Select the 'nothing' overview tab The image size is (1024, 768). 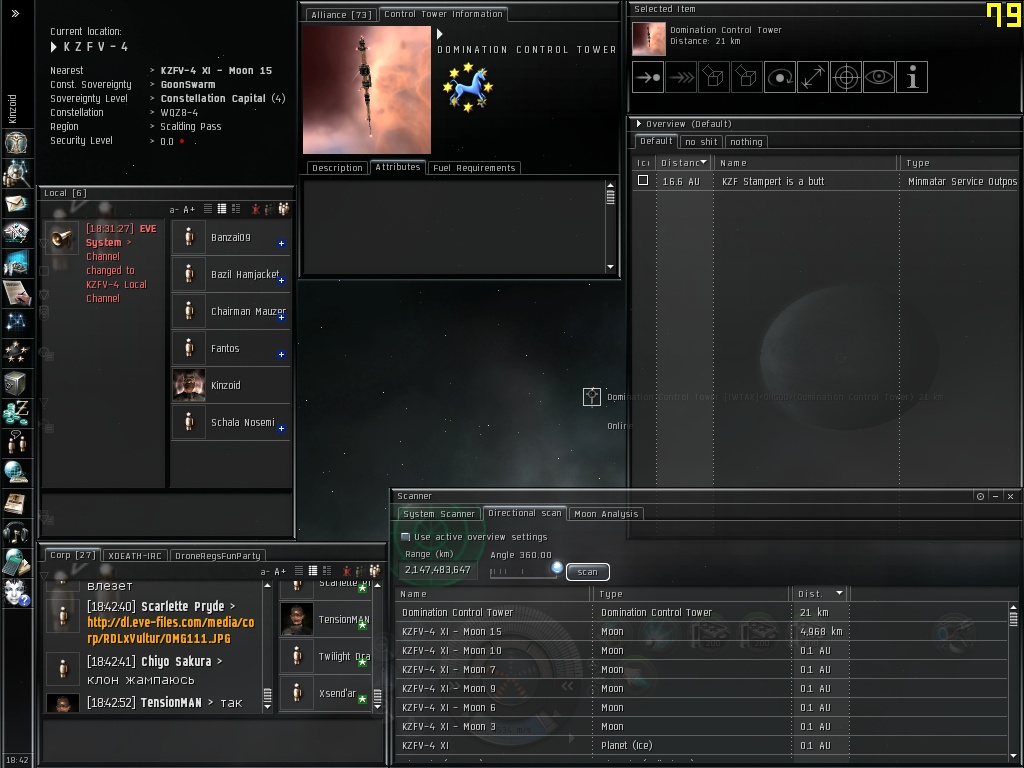pos(746,142)
